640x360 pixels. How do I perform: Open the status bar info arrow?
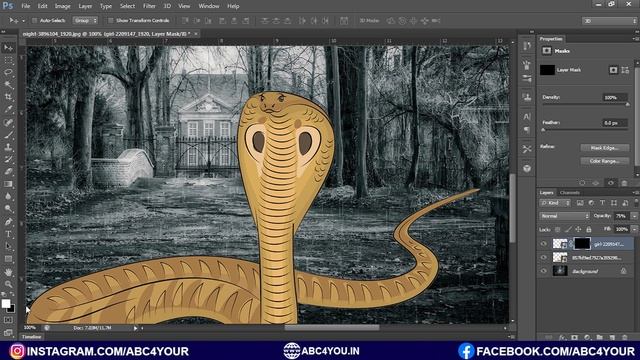pos(136,328)
